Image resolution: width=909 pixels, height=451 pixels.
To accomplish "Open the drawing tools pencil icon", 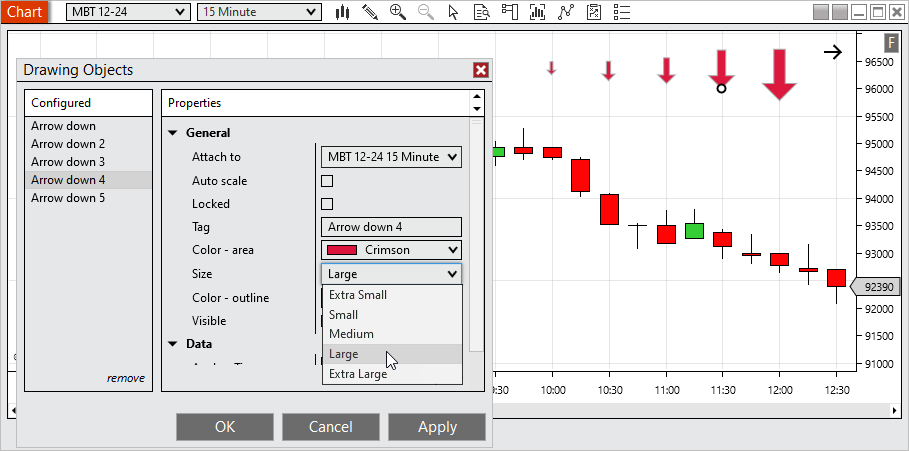I will click(x=370, y=12).
